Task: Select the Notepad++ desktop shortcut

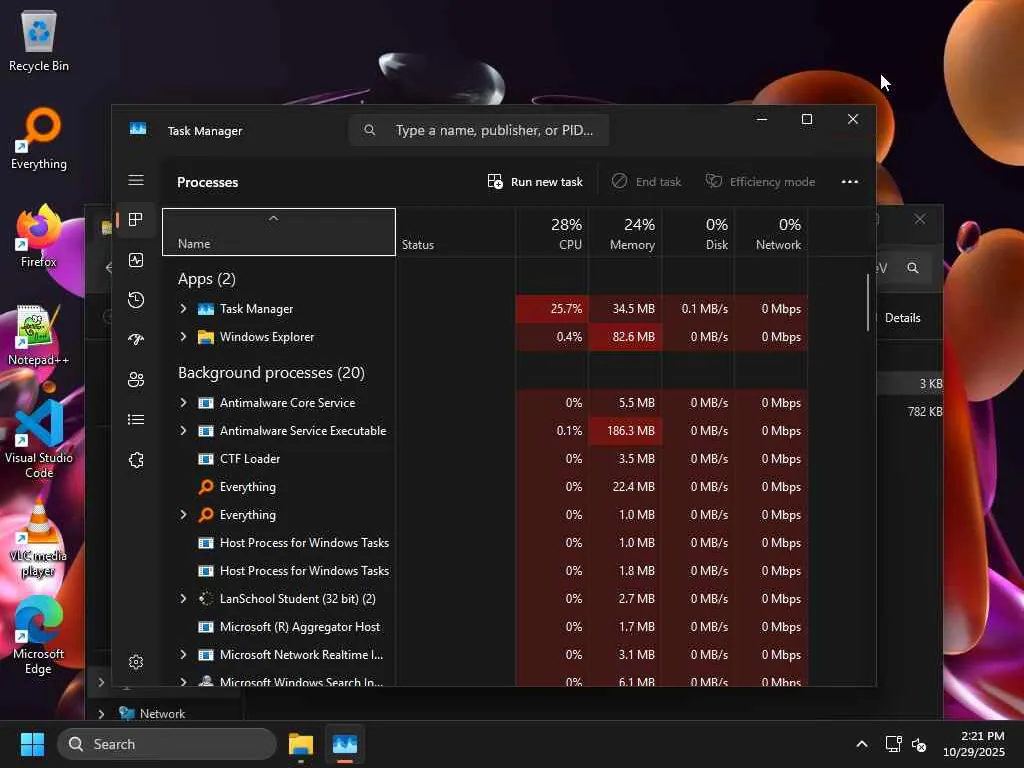Action: 39,335
